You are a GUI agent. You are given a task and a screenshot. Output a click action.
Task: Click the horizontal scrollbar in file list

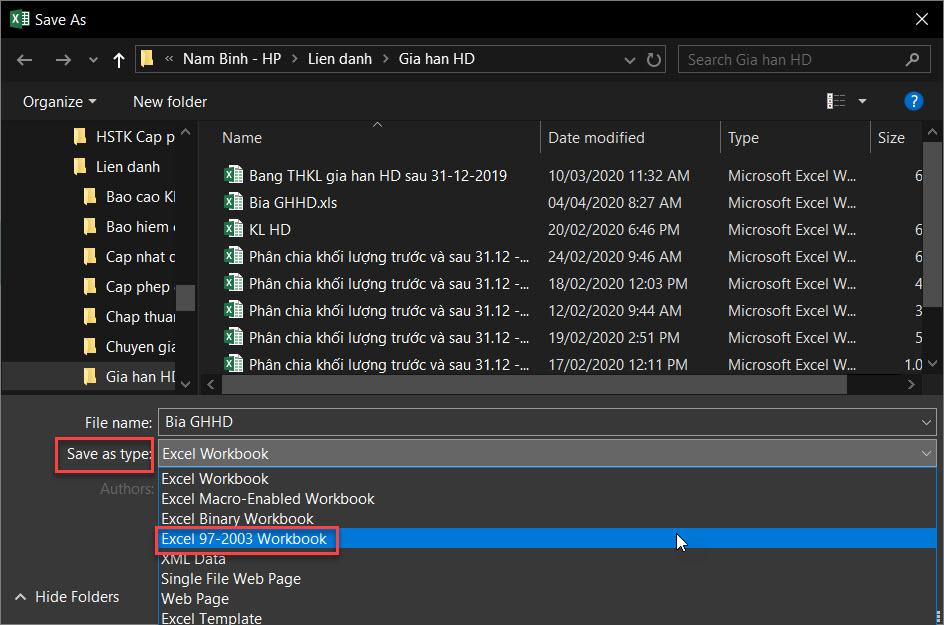(x=533, y=384)
